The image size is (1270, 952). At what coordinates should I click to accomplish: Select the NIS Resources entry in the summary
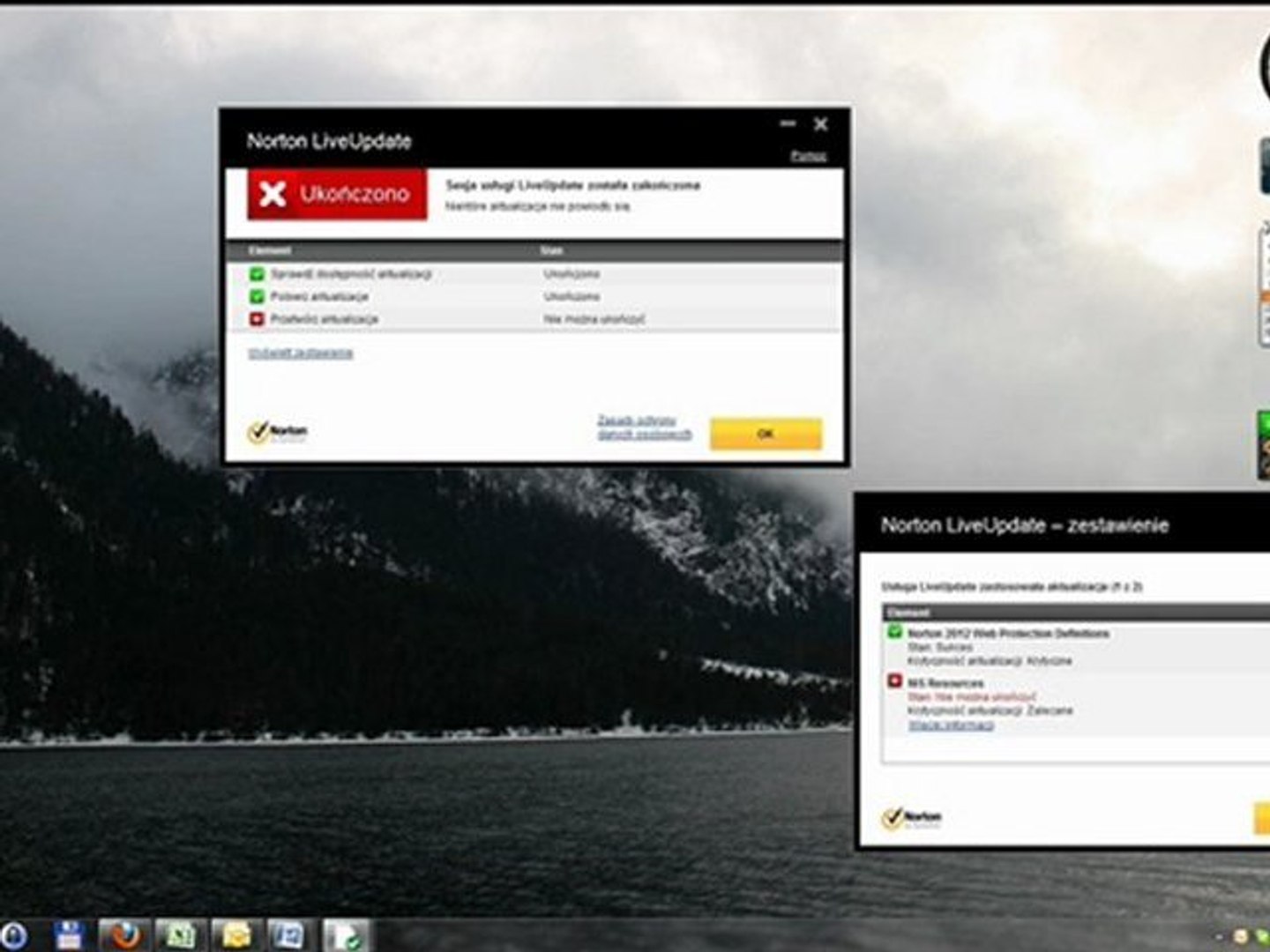945,683
